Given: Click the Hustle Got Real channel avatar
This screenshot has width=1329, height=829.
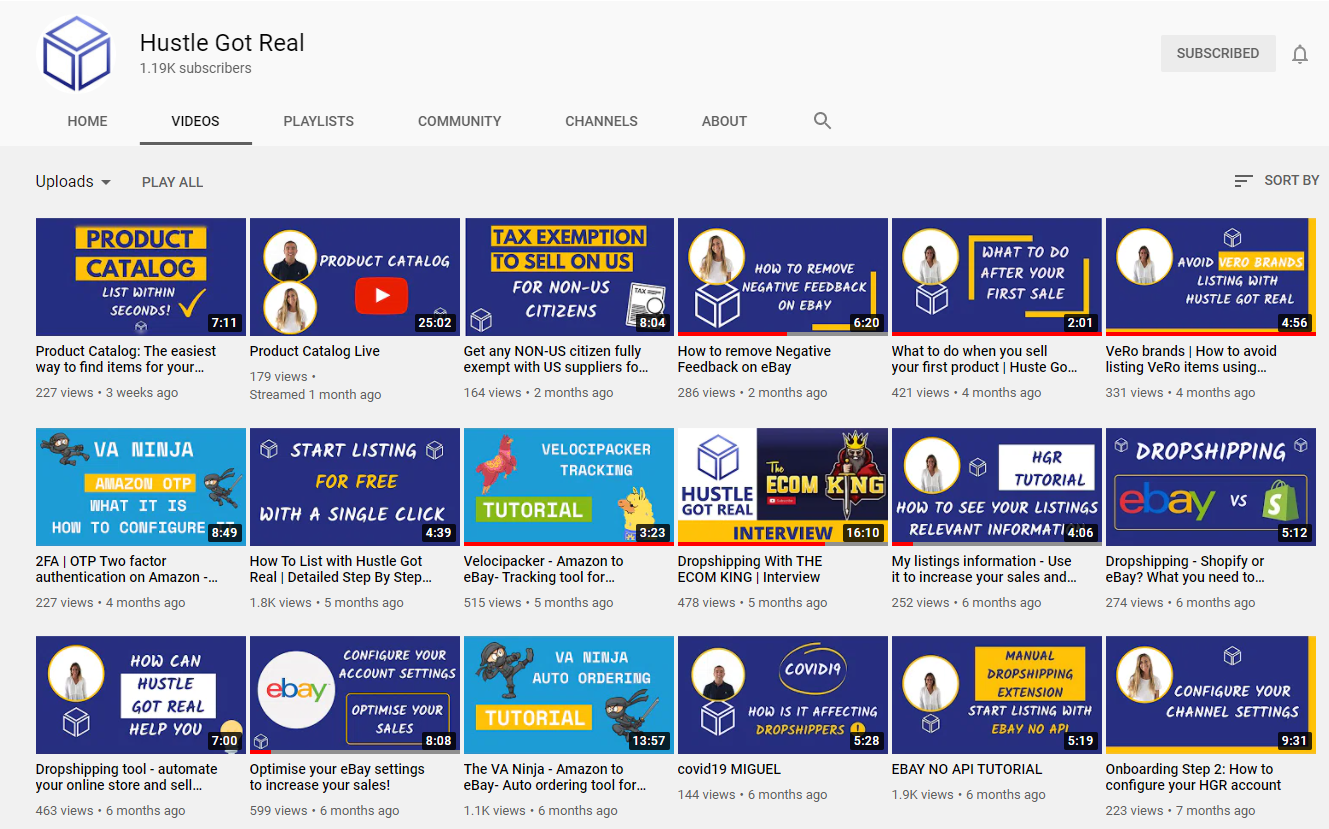Looking at the screenshot, I should tap(76, 54).
